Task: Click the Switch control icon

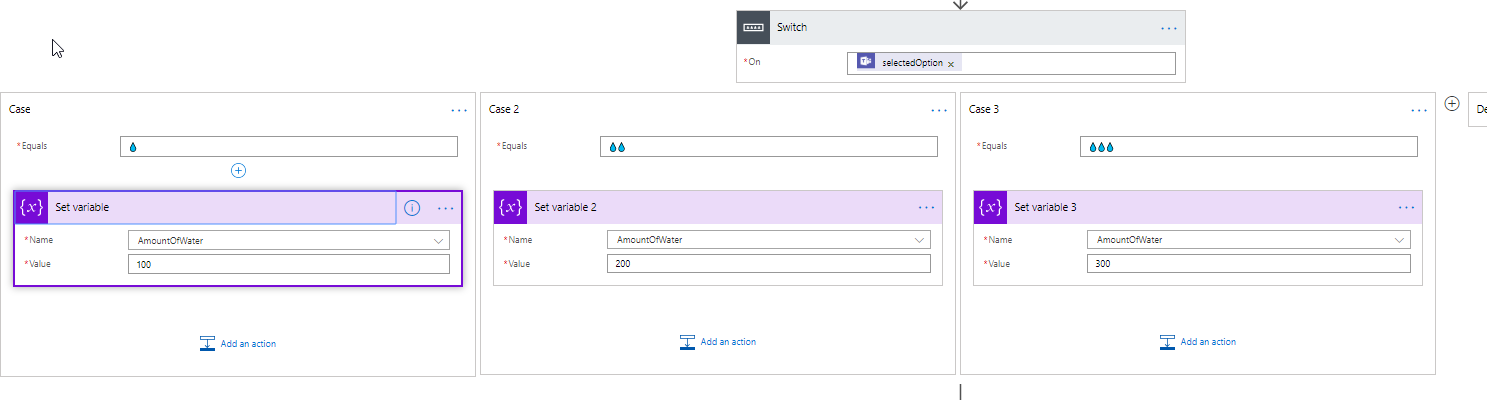Action: pos(753,28)
